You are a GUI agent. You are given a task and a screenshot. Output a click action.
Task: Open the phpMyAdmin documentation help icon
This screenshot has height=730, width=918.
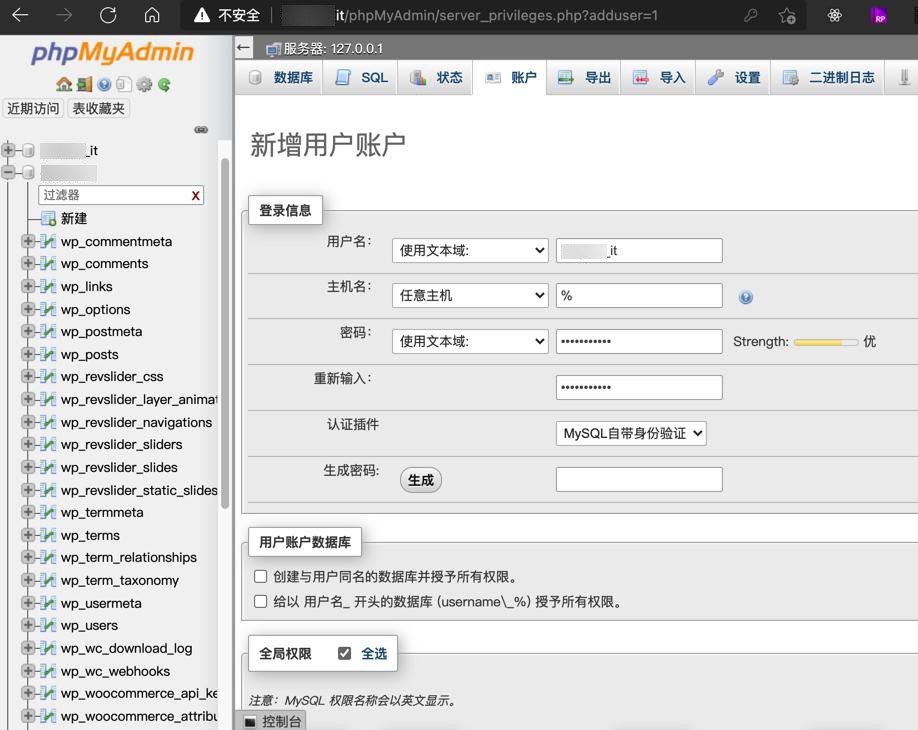point(104,84)
